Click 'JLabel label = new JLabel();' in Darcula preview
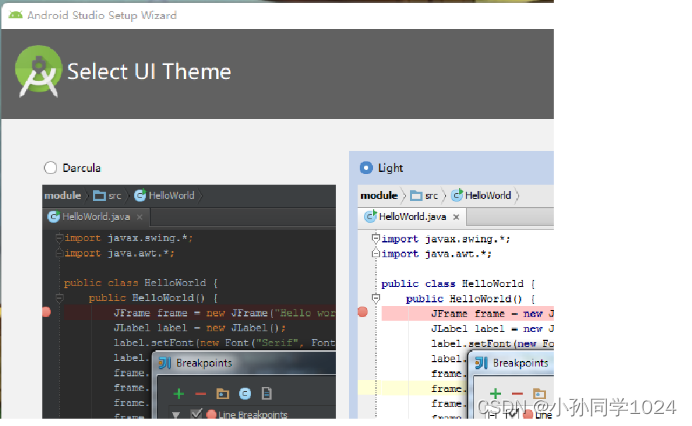 click(x=199, y=328)
